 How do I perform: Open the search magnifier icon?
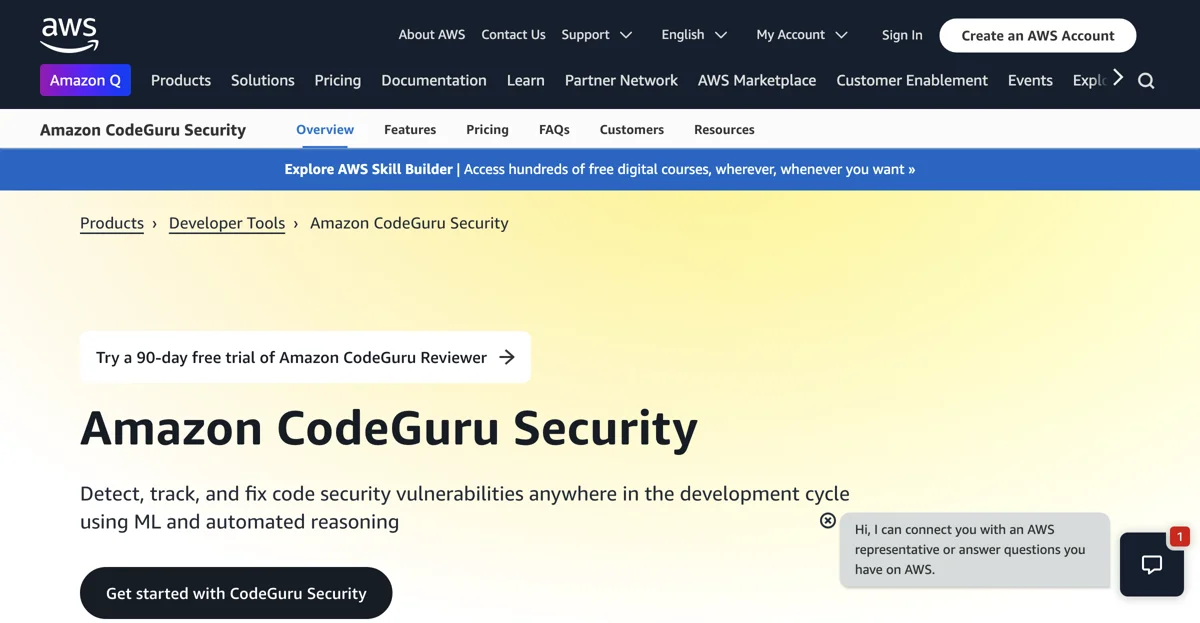point(1146,81)
